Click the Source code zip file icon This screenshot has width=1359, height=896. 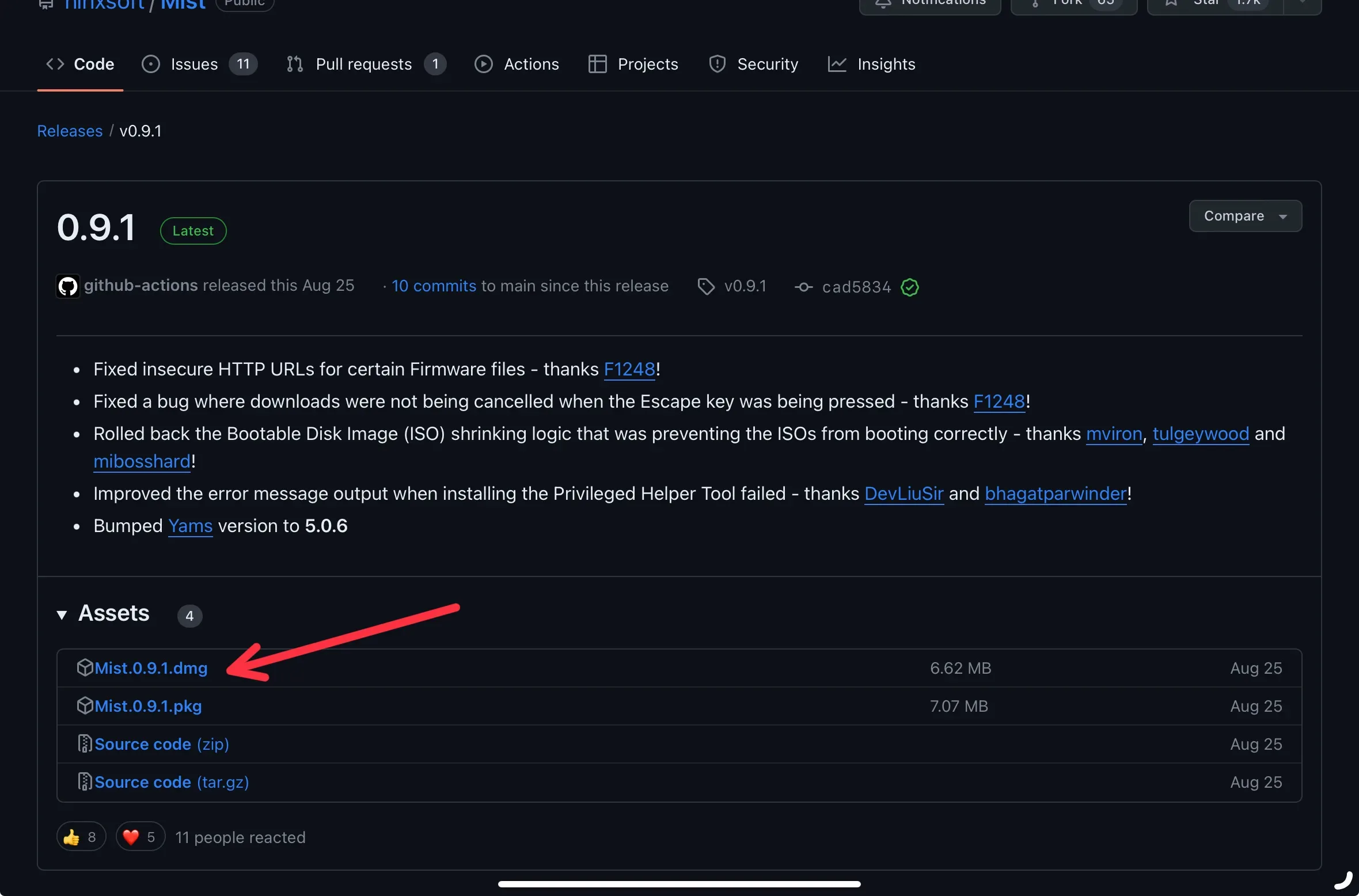85,743
